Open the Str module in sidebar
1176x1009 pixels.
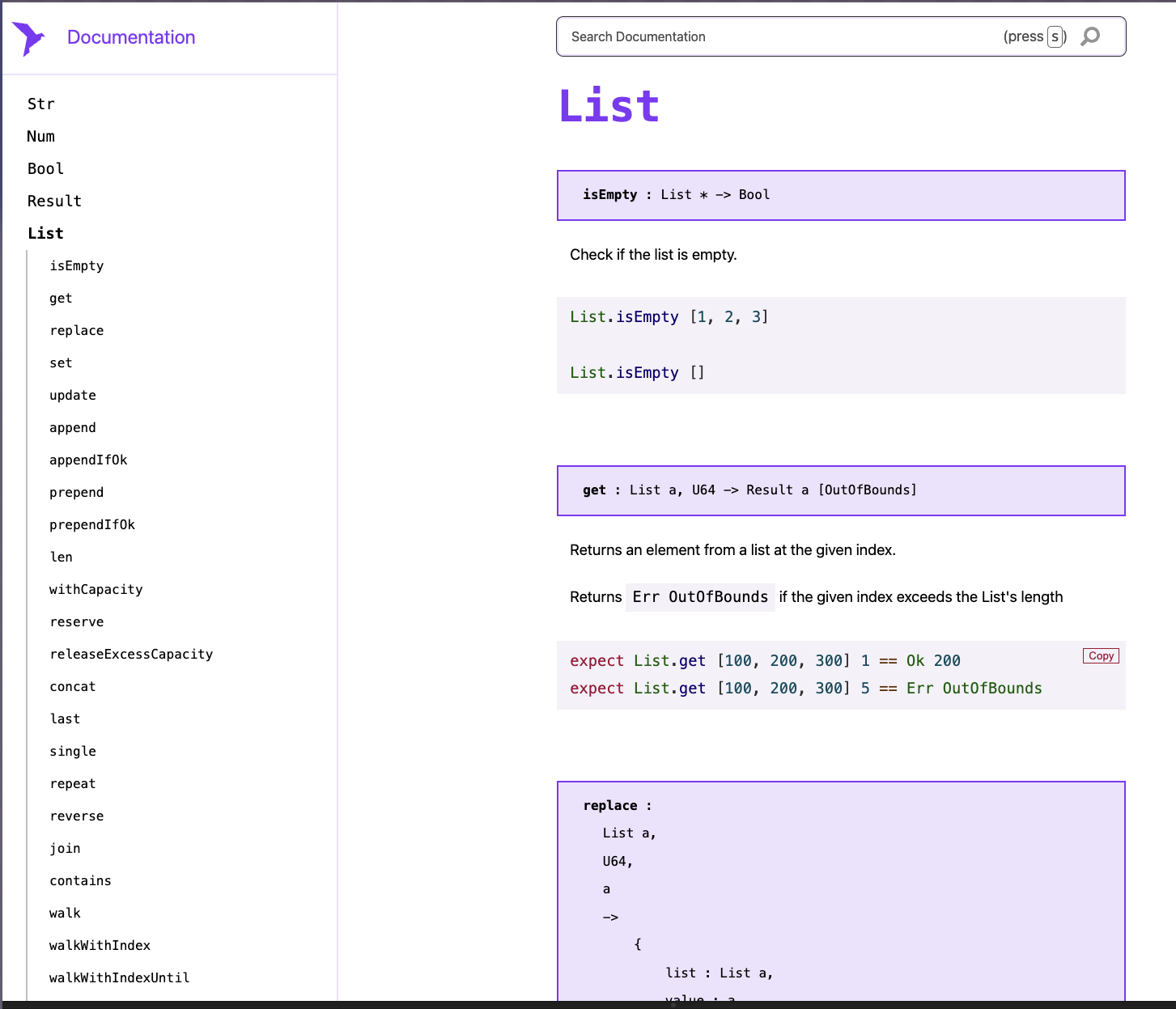point(41,104)
